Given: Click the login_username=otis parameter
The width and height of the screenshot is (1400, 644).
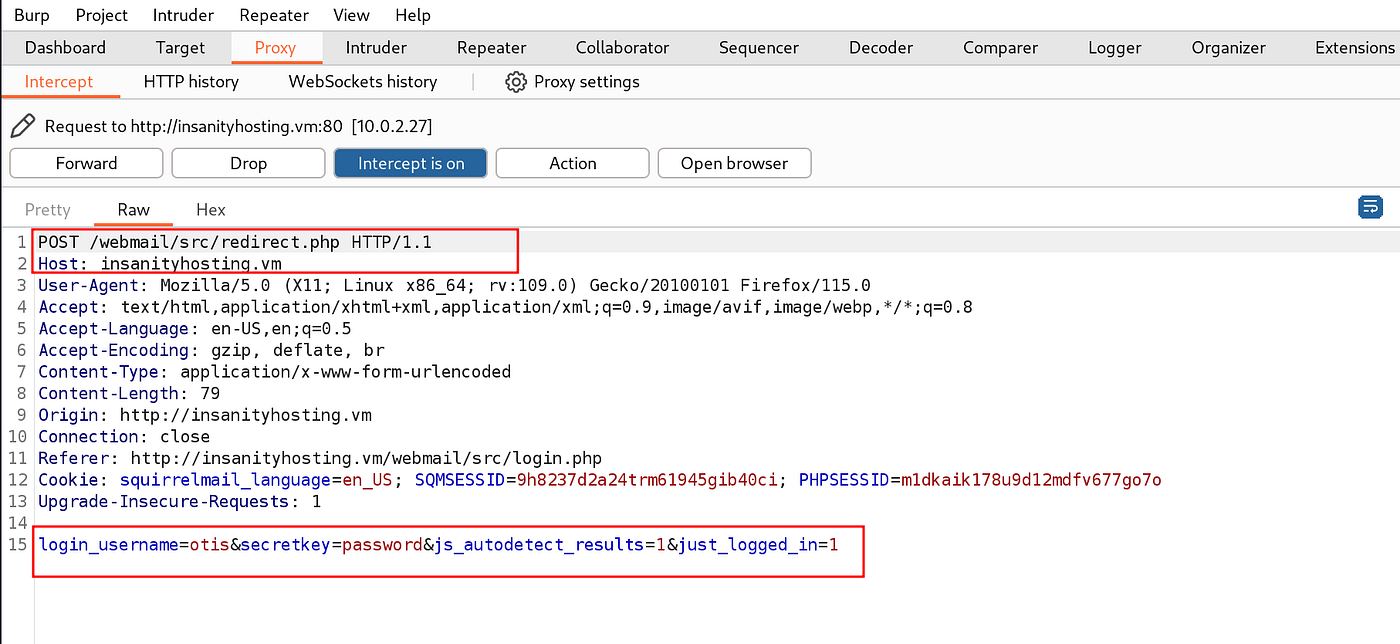Looking at the screenshot, I should (134, 545).
